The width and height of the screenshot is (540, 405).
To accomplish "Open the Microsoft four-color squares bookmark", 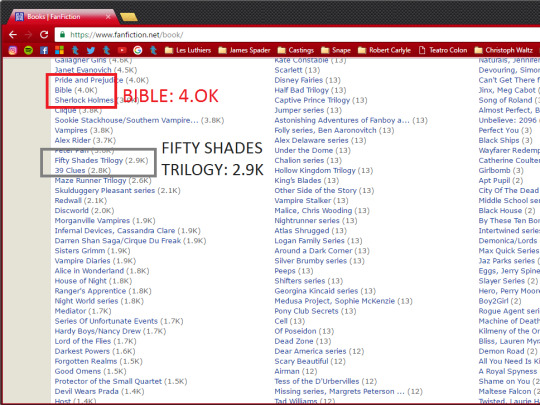I will pyautogui.click(x=59, y=50).
